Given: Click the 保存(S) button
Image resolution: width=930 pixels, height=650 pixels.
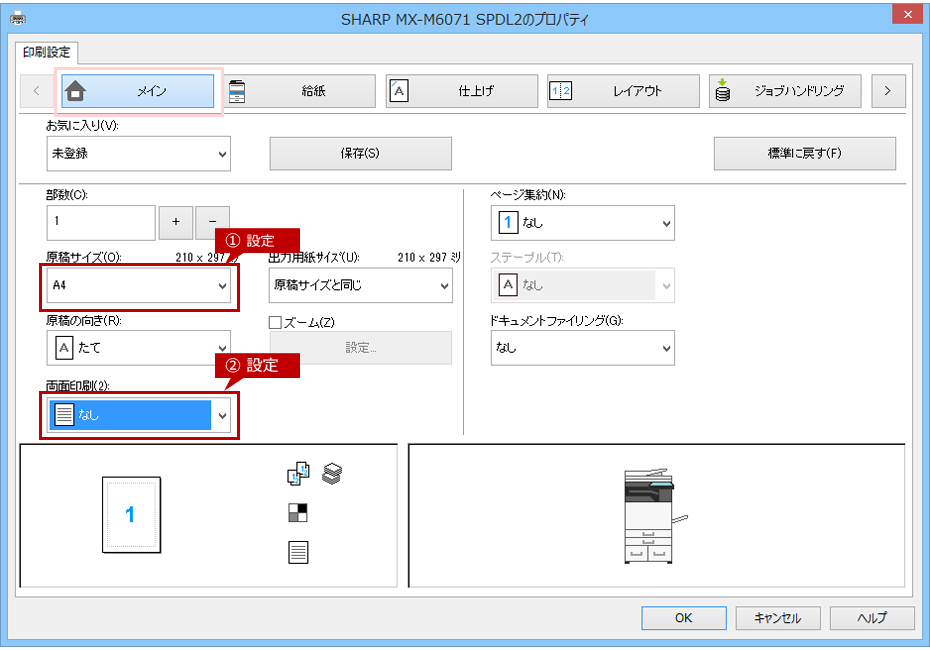Looking at the screenshot, I should 361,154.
